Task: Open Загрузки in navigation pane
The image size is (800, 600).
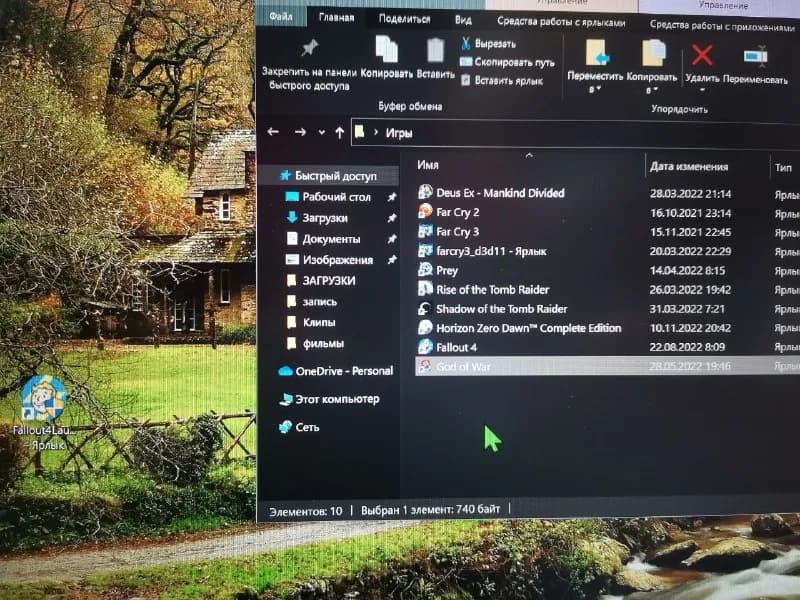Action: tap(324, 218)
